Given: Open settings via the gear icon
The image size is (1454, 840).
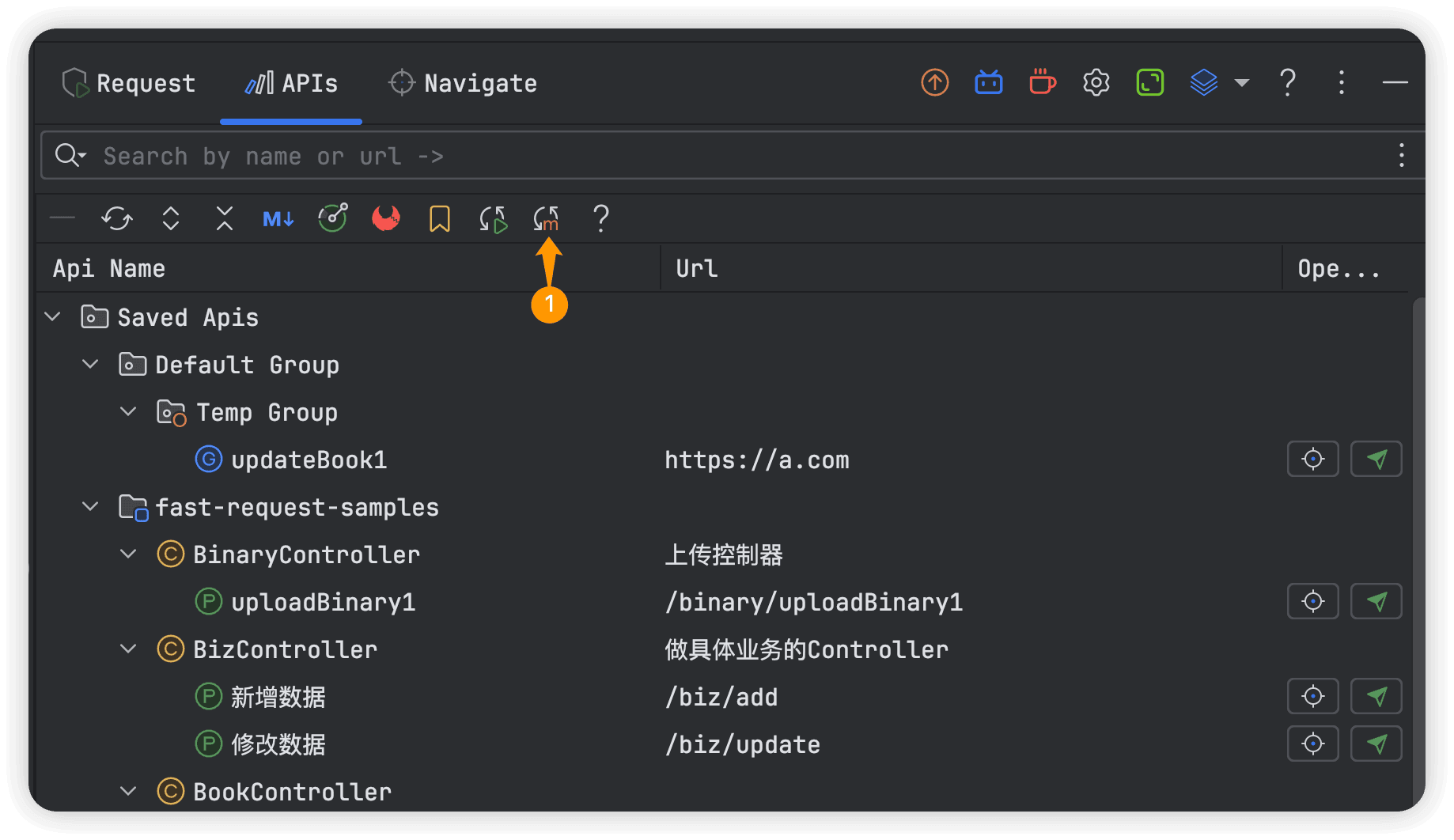Looking at the screenshot, I should 1096,82.
